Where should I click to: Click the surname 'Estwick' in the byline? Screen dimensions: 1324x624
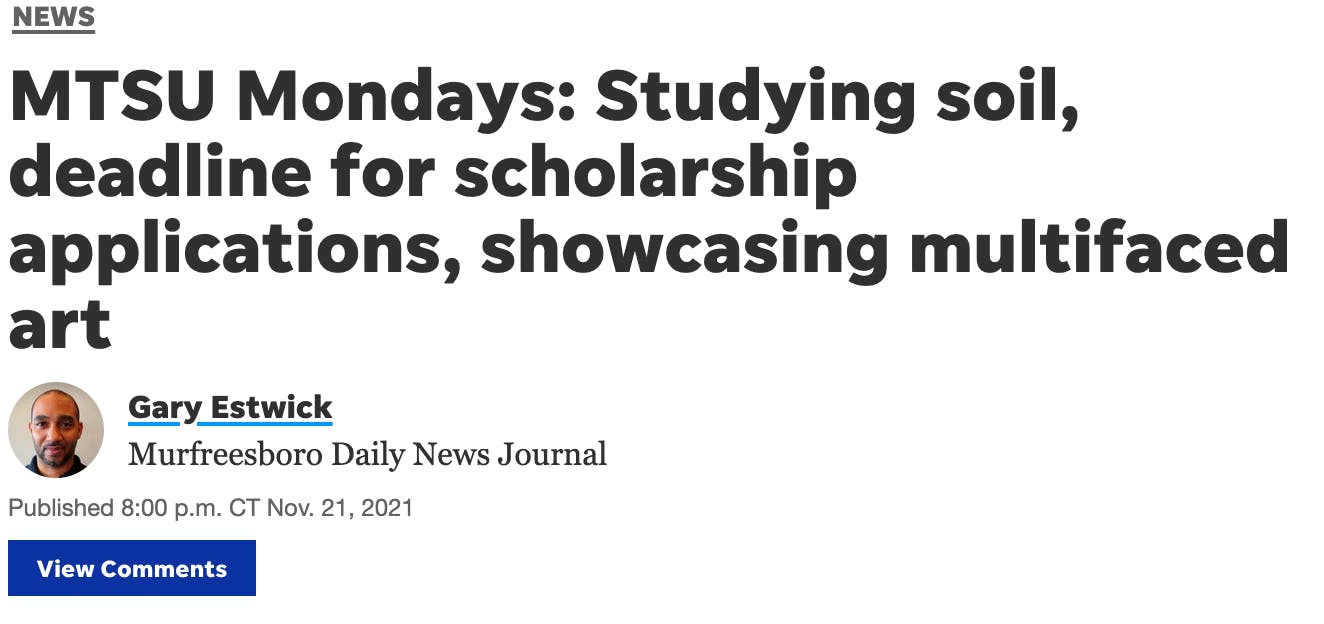272,408
